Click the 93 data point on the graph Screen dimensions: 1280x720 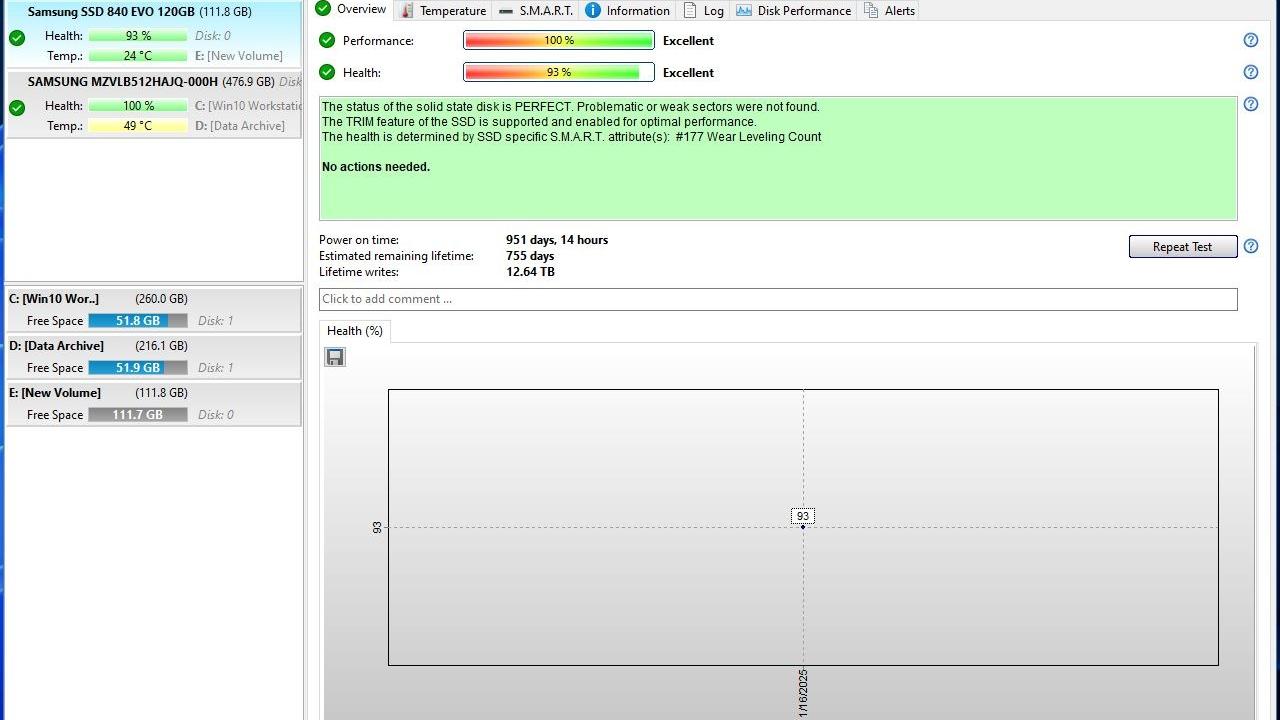(x=803, y=526)
